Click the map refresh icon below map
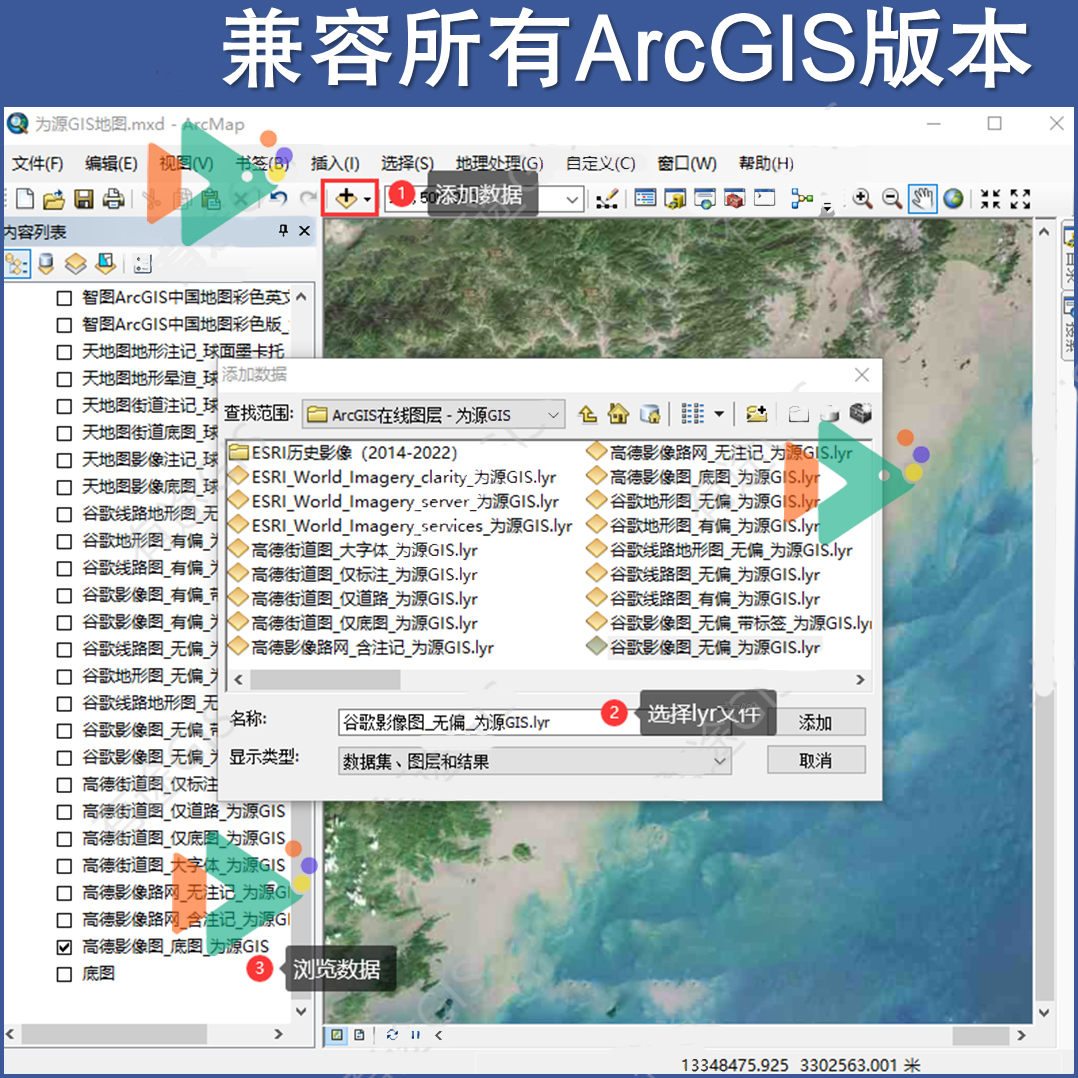This screenshot has height=1078, width=1078. [x=392, y=1035]
